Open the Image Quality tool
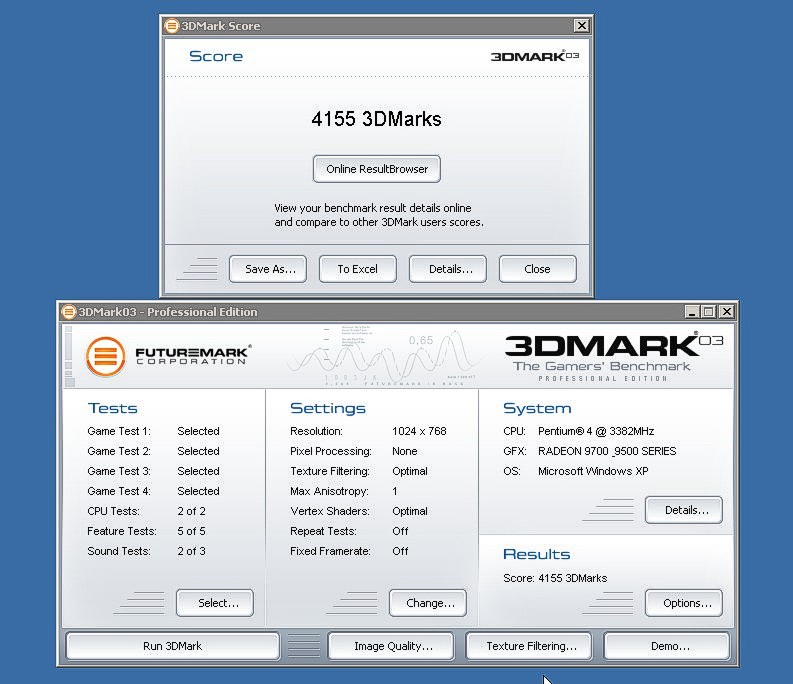The height and width of the screenshot is (684, 793). coord(391,646)
